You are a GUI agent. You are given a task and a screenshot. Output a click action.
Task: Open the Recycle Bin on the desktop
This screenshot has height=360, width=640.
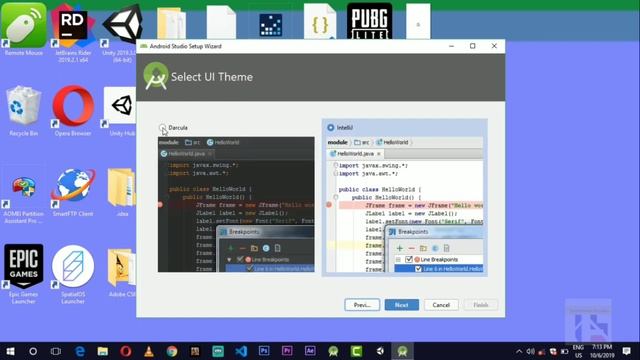[x=24, y=111]
